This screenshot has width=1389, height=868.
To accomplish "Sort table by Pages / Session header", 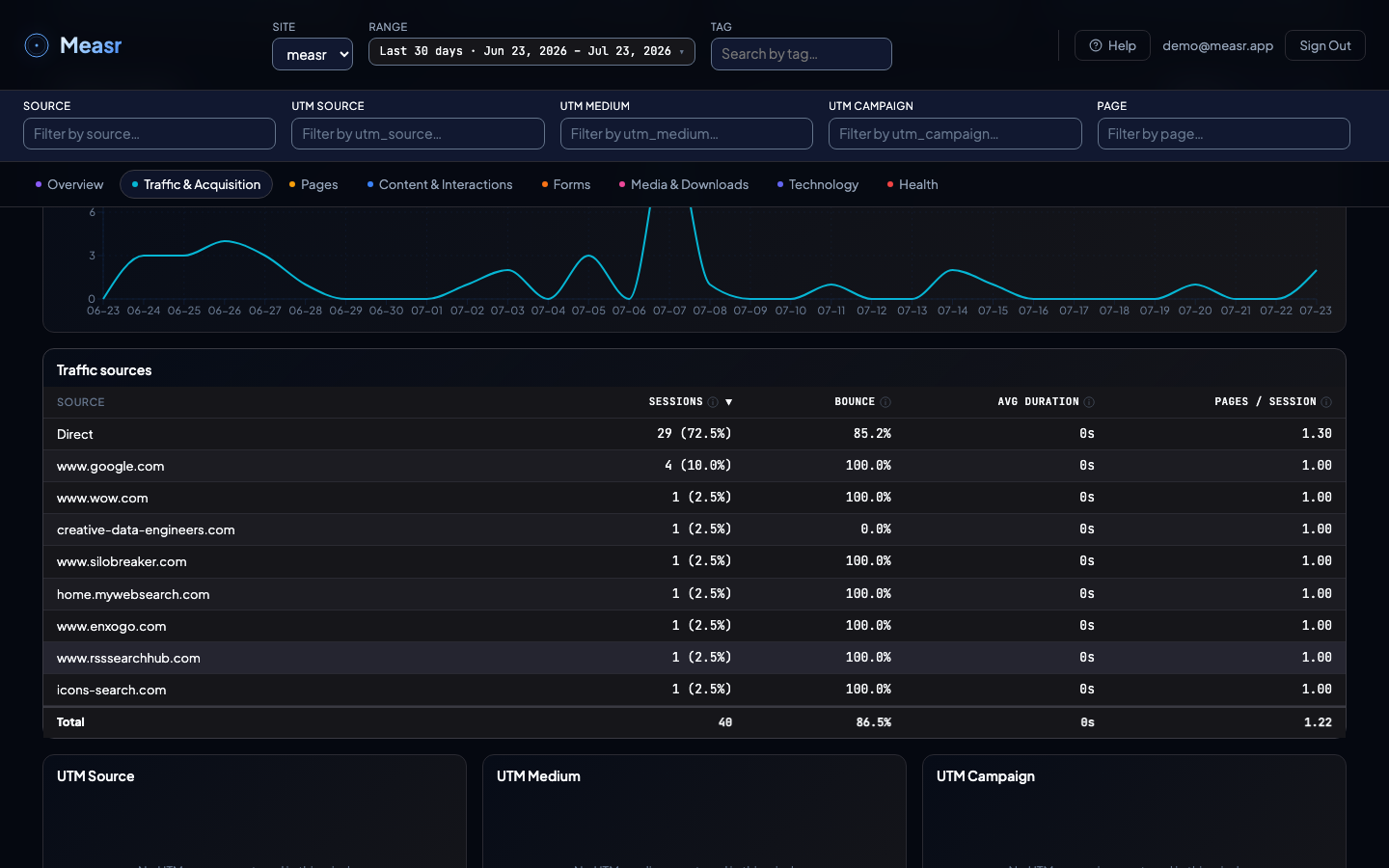I will click(x=1266, y=402).
